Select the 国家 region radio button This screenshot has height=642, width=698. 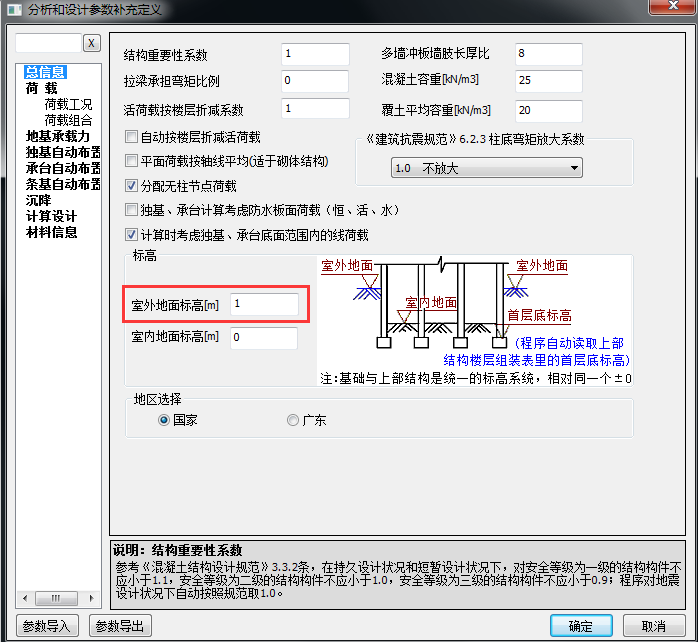pyautogui.click(x=164, y=420)
